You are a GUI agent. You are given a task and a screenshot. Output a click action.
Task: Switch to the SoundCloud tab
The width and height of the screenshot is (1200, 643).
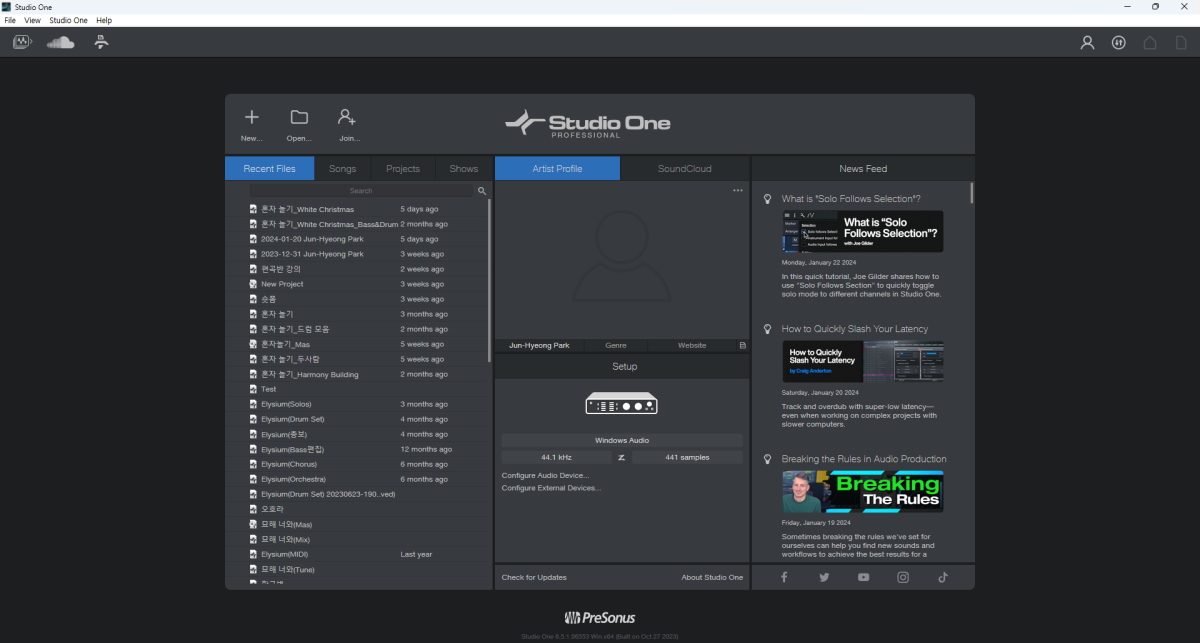pos(685,169)
